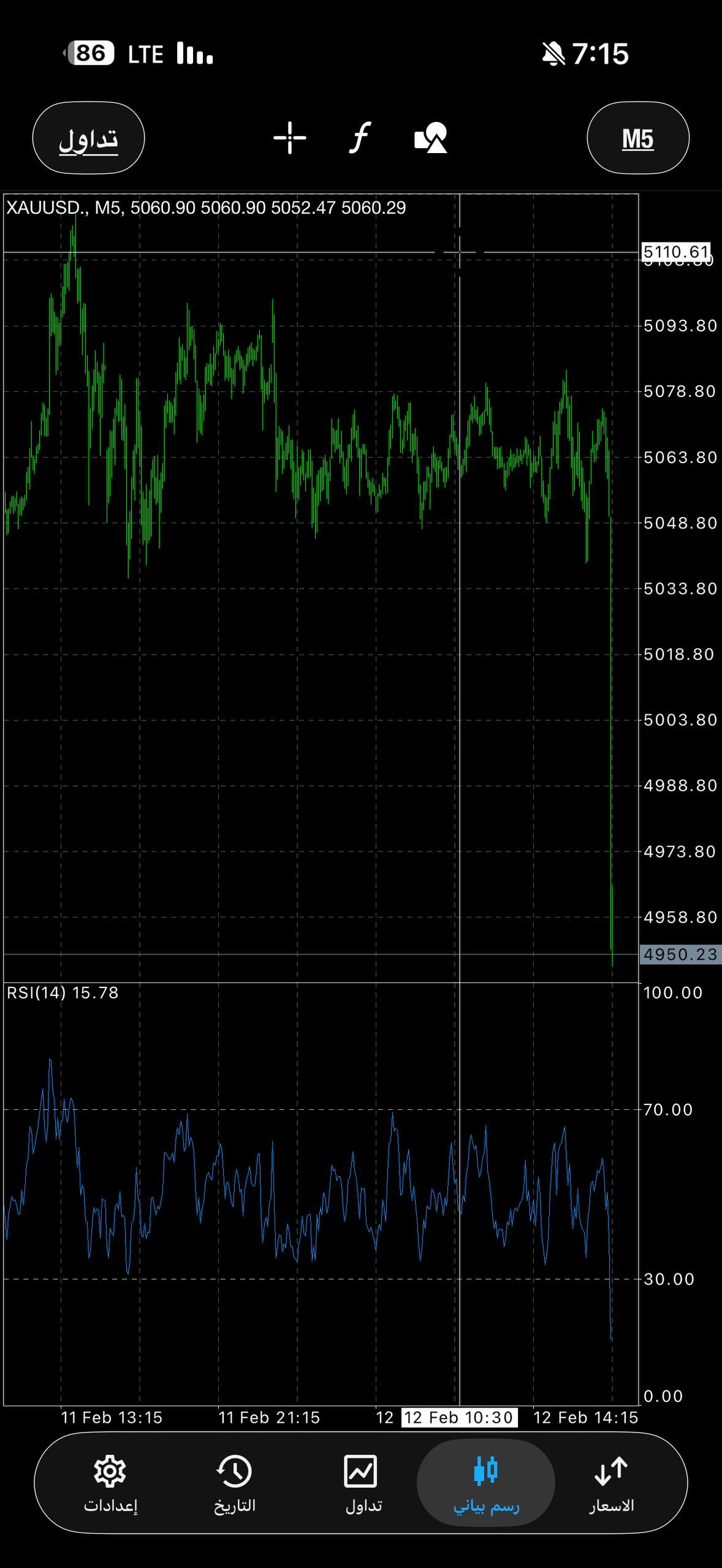Tap the XAUUSD M5 chart title
This screenshot has width=722, height=1568.
(x=206, y=208)
